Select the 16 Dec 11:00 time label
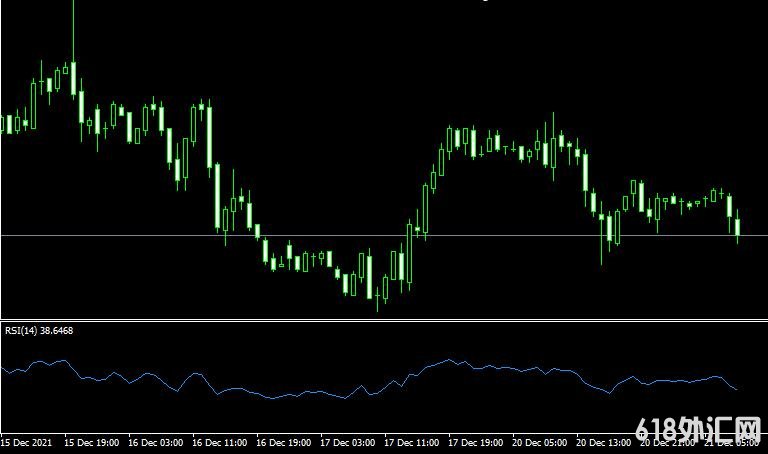768x454 pixels. point(219,443)
